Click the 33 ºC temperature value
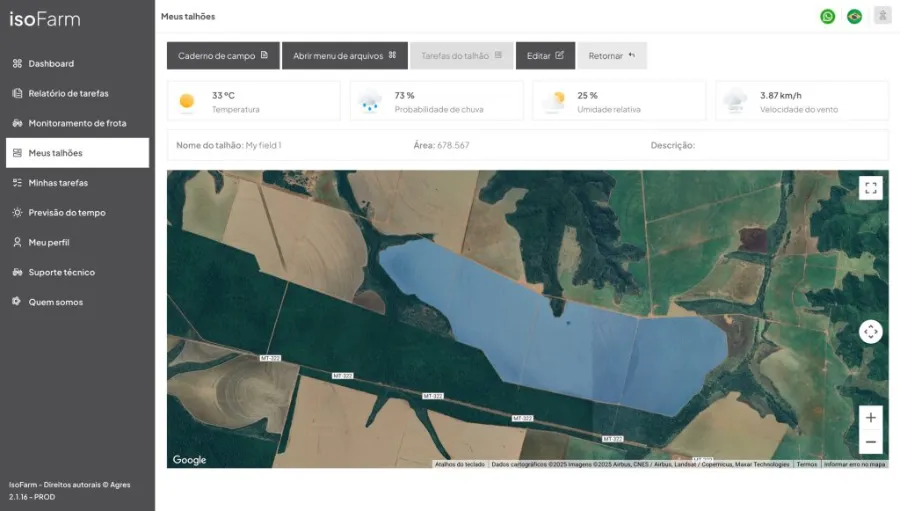900x511 pixels. point(223,95)
